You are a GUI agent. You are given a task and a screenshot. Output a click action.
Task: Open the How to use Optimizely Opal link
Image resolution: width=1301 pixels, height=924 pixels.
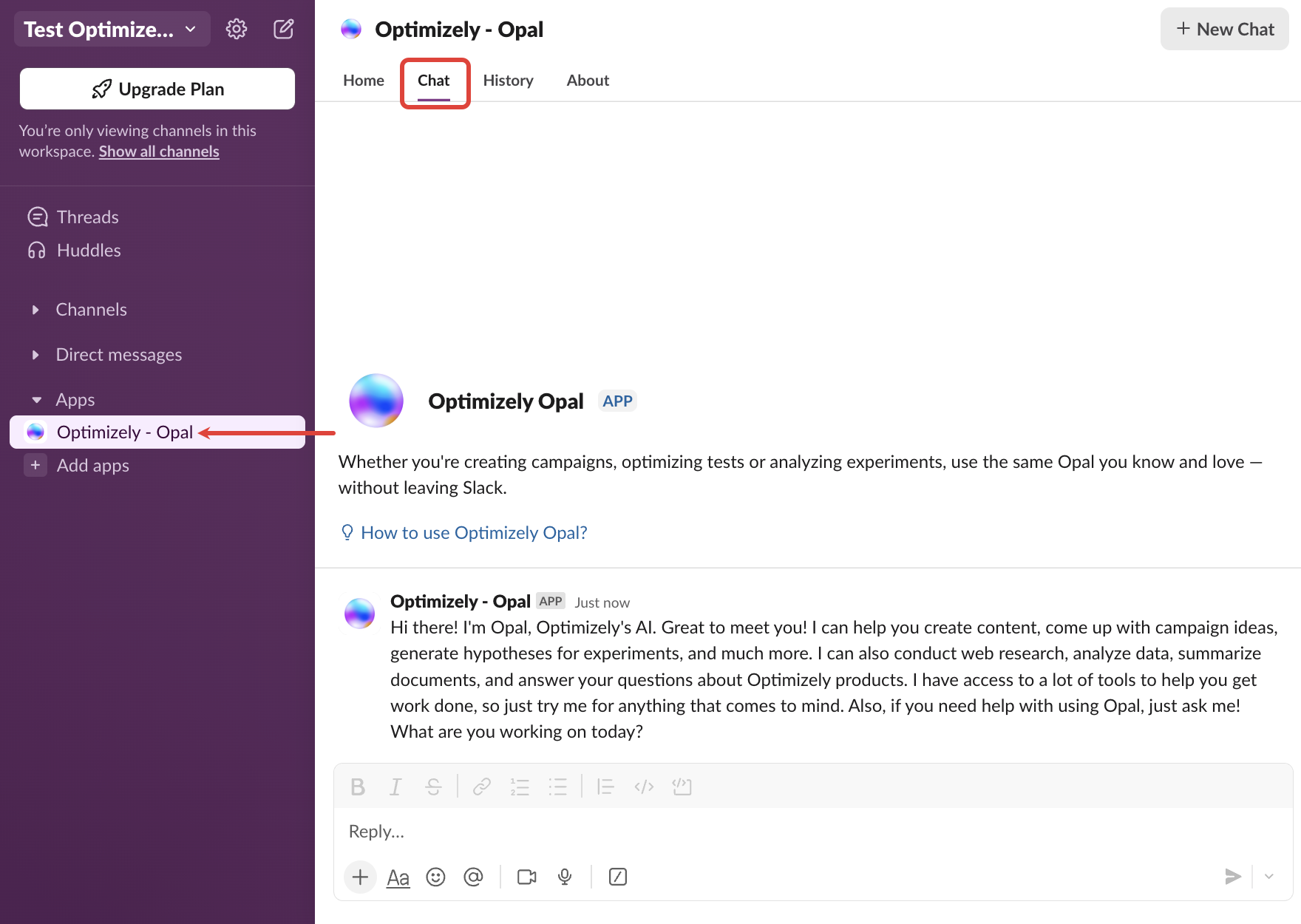point(473,532)
